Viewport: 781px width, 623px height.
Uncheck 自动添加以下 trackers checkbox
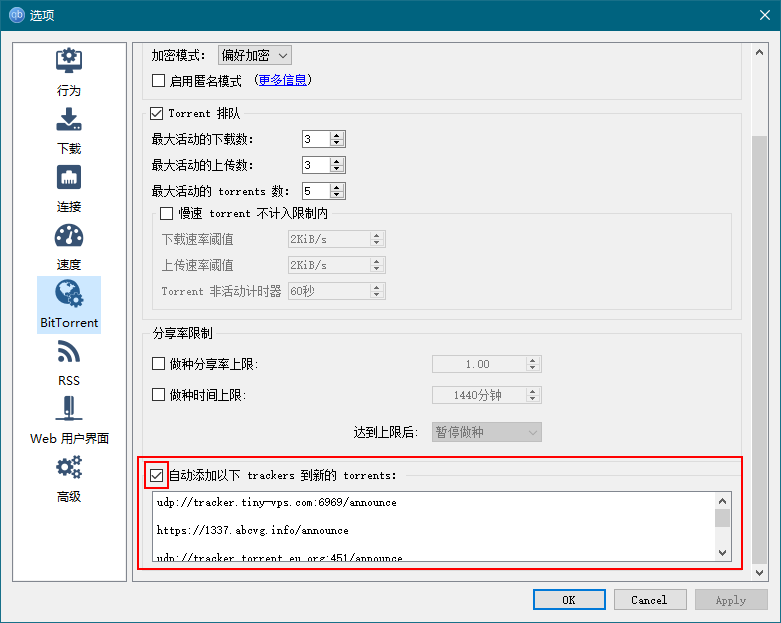(x=156, y=476)
